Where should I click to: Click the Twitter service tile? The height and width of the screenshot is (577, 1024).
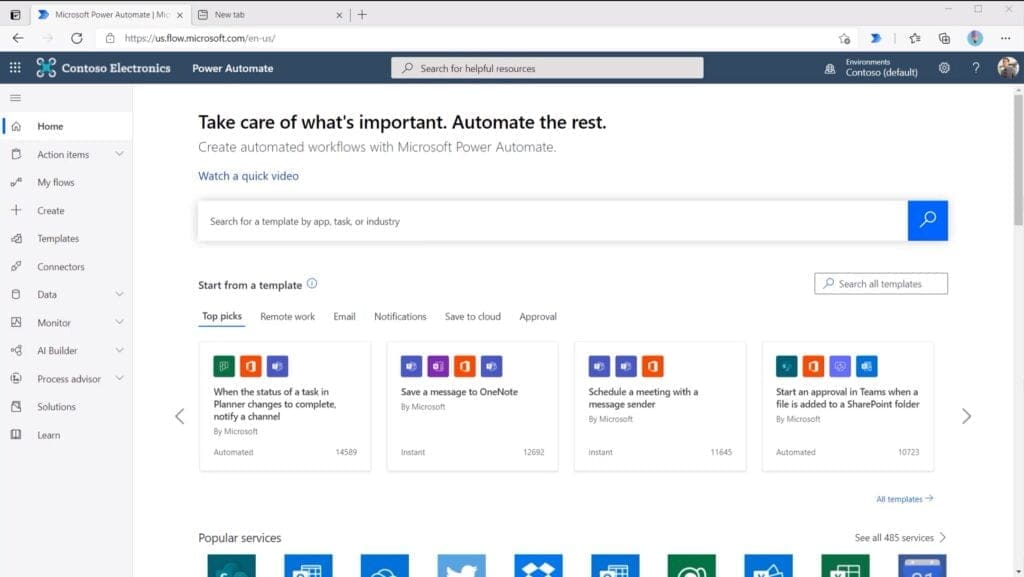click(x=462, y=565)
